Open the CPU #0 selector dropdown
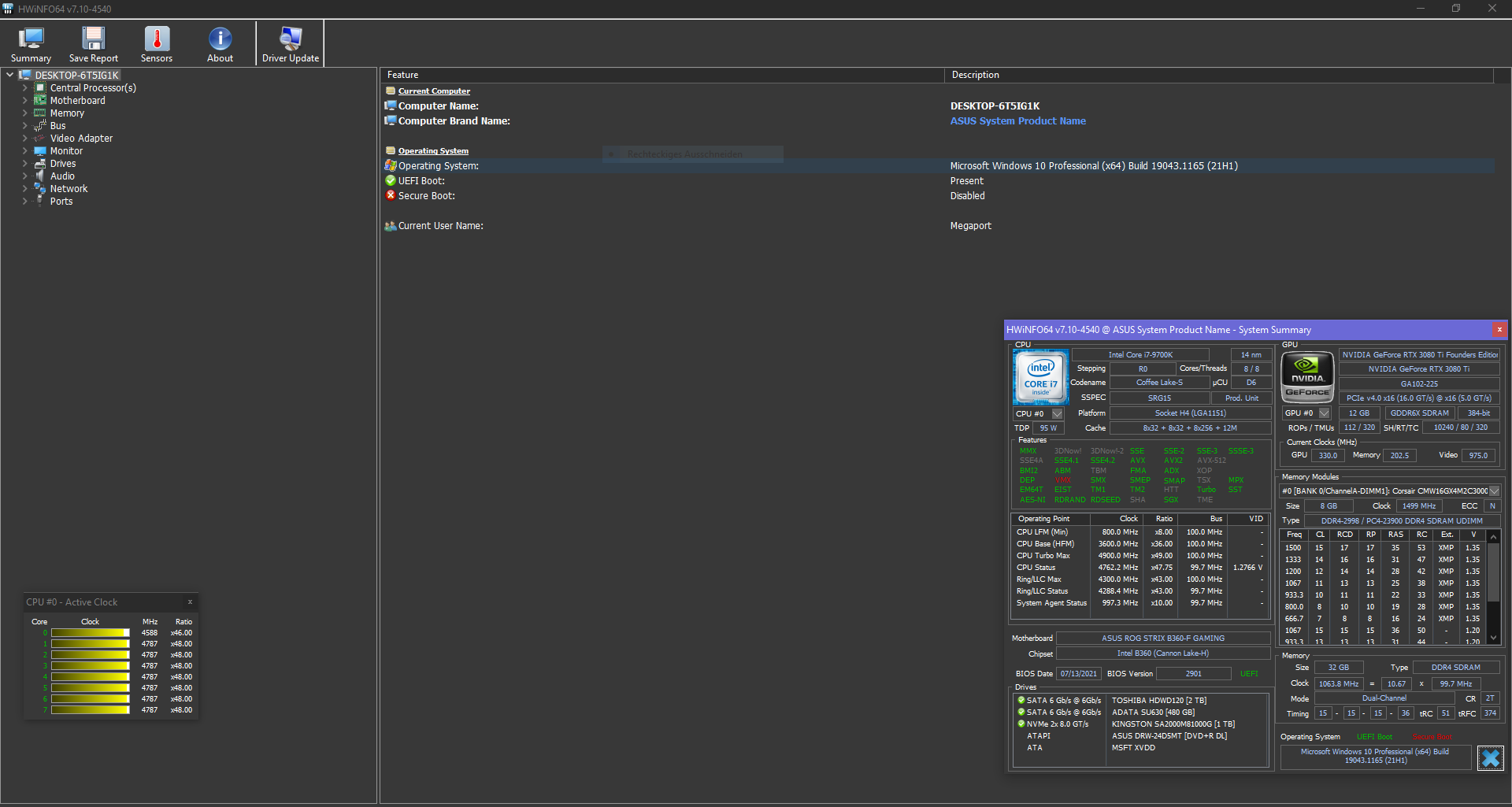 pyautogui.click(x=1058, y=413)
